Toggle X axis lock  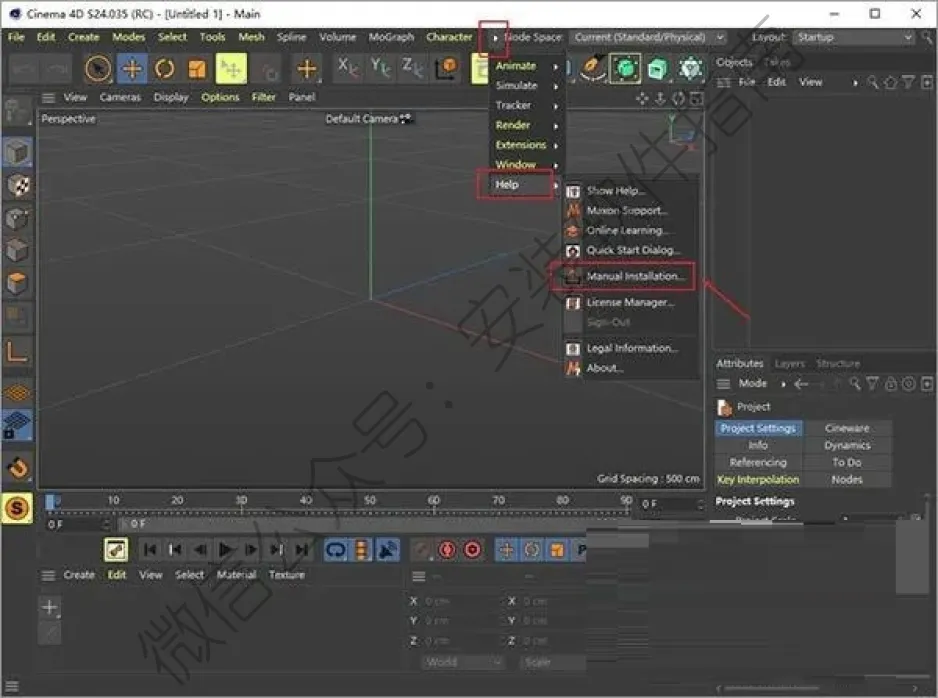tap(348, 67)
